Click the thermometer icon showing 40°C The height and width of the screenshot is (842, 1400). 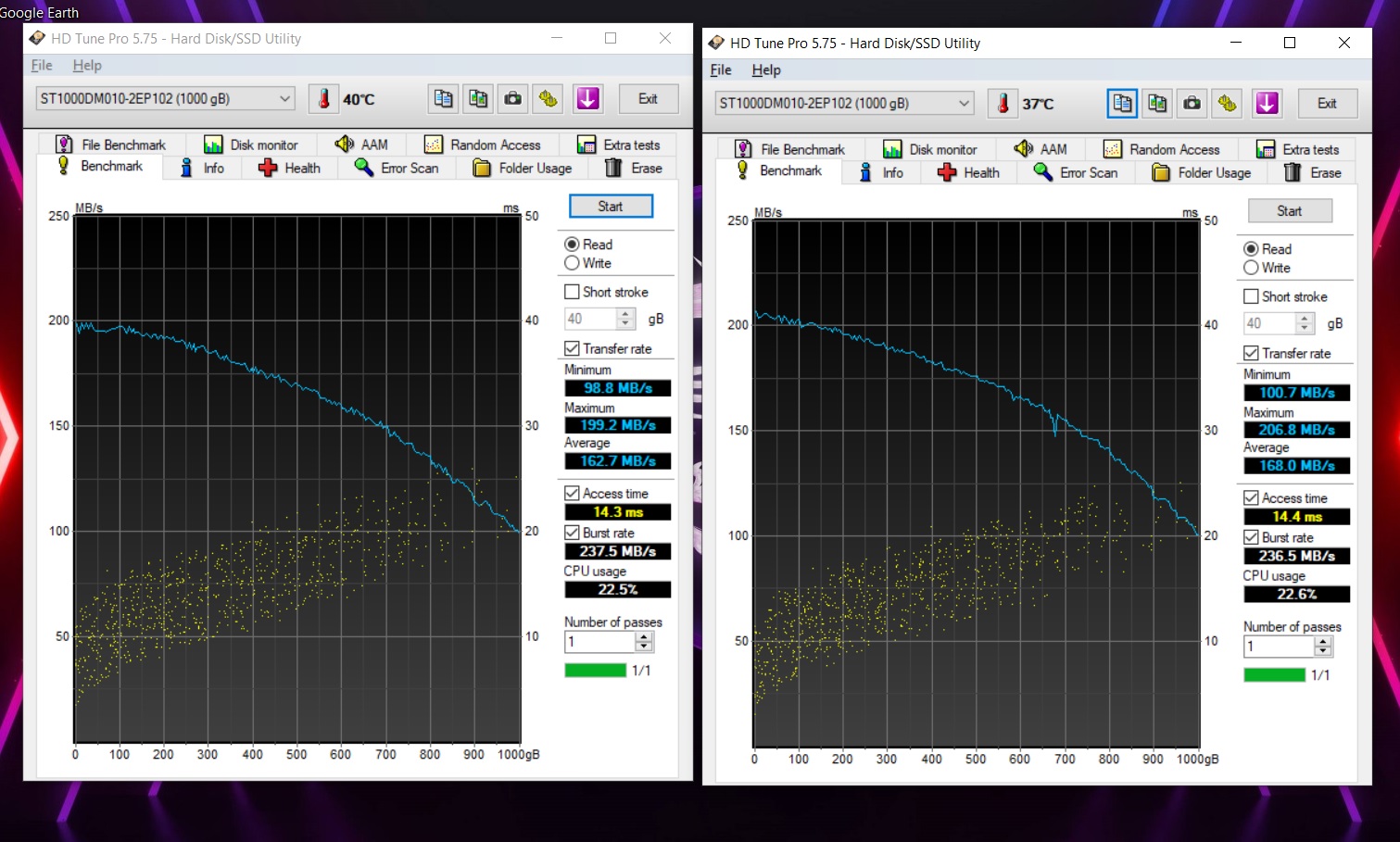tap(323, 99)
